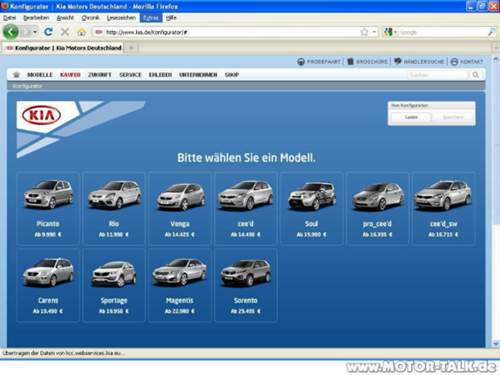Click the page scrollbar down arrow
The height and width of the screenshot is (375, 500).
click(496, 343)
